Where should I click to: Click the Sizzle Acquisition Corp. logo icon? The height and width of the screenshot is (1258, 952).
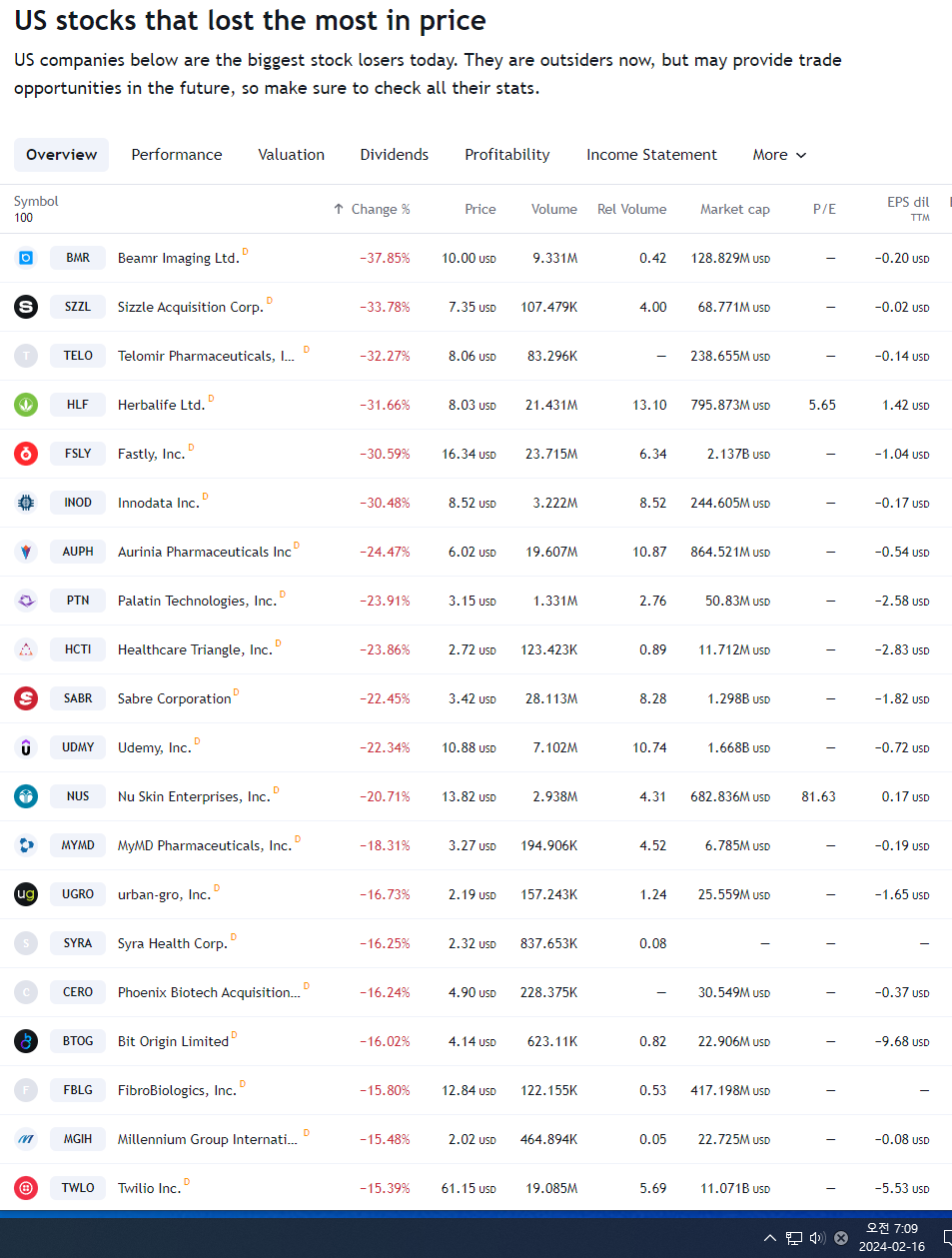click(x=26, y=307)
